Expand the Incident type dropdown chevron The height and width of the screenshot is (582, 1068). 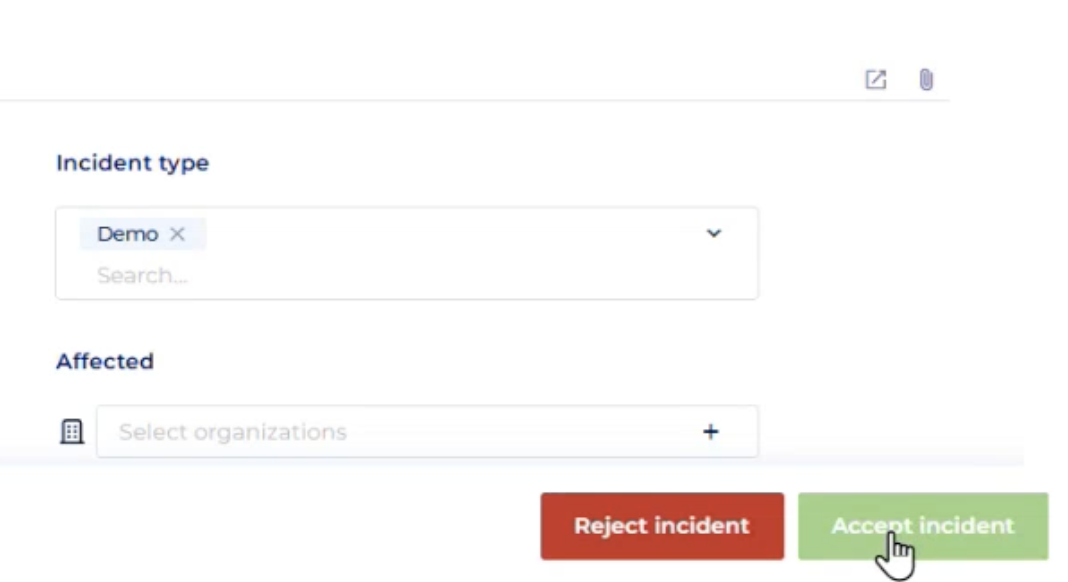pyautogui.click(x=714, y=233)
